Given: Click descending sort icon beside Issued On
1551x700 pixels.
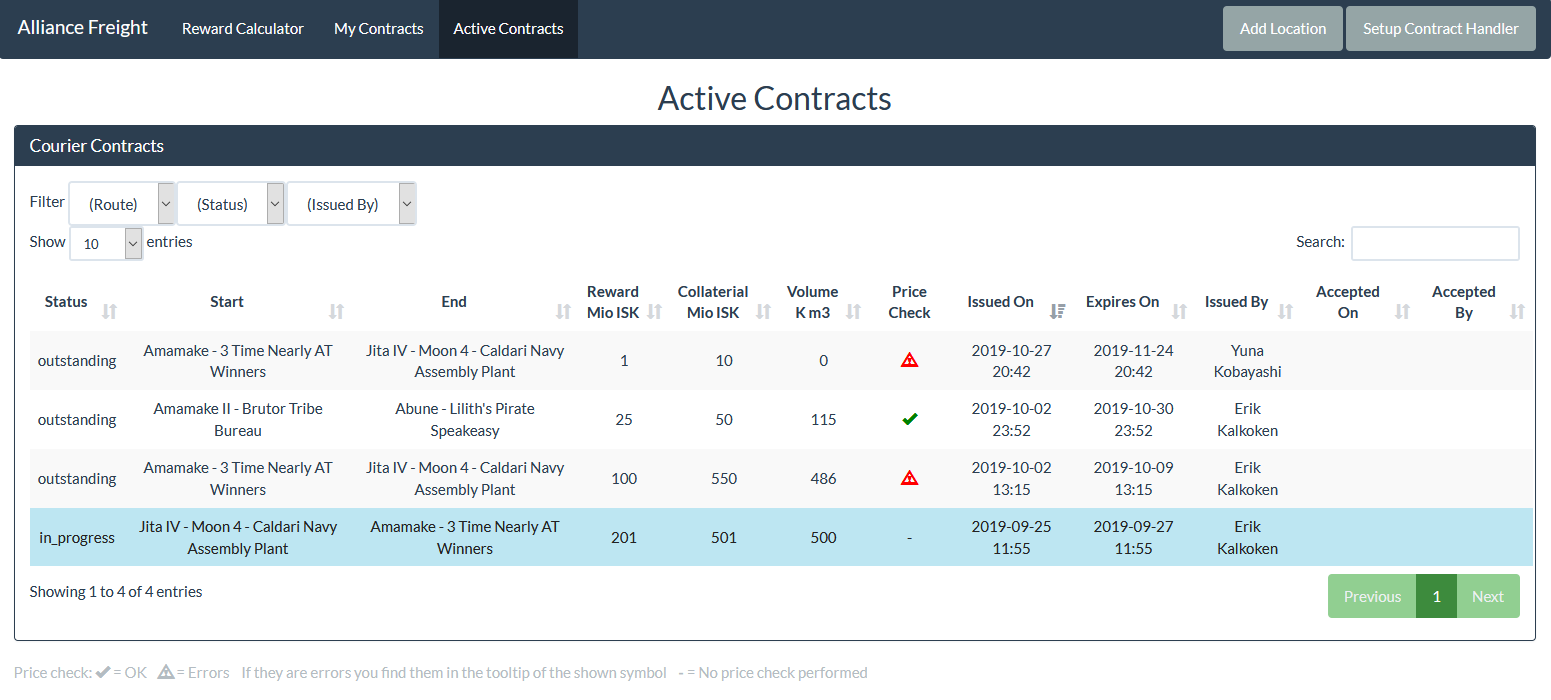Looking at the screenshot, I should (1058, 312).
